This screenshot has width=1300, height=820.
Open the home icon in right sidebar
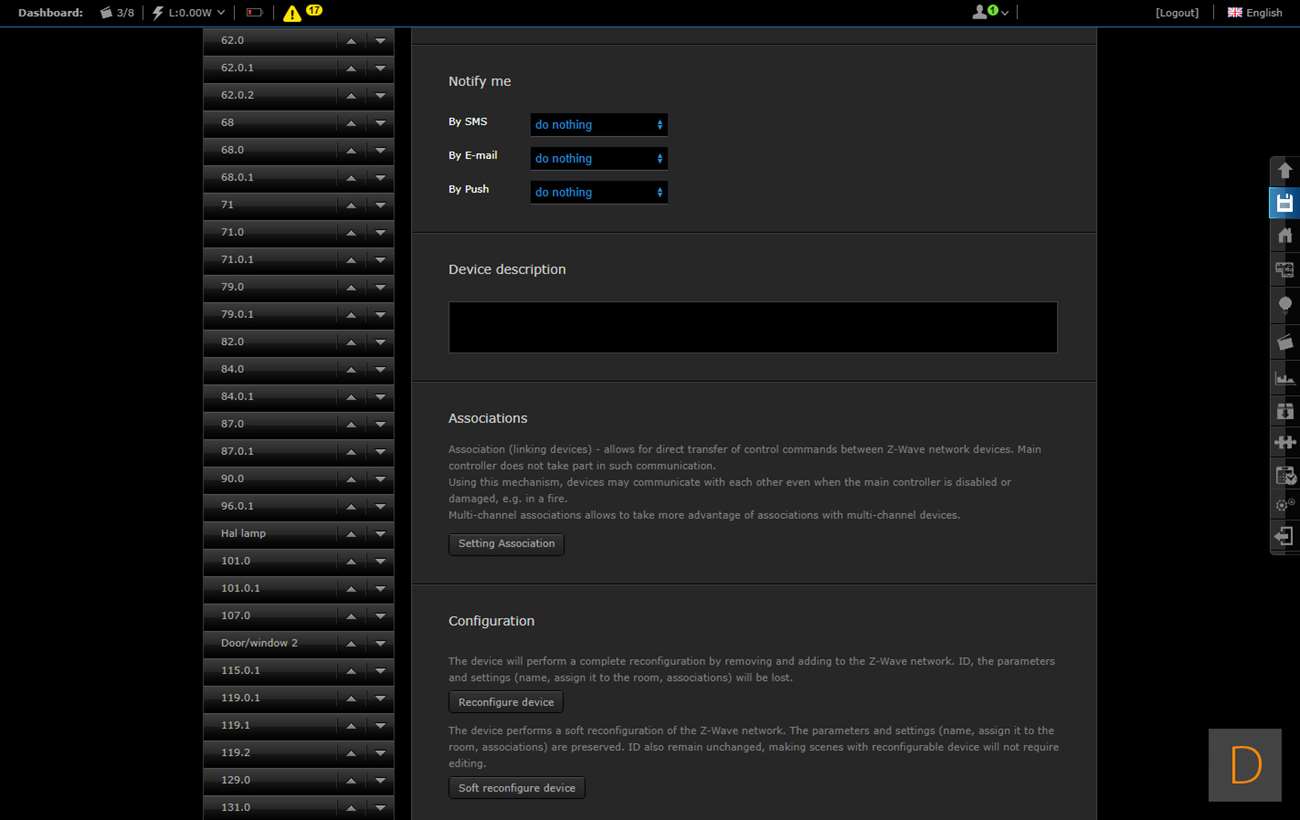tap(1285, 236)
